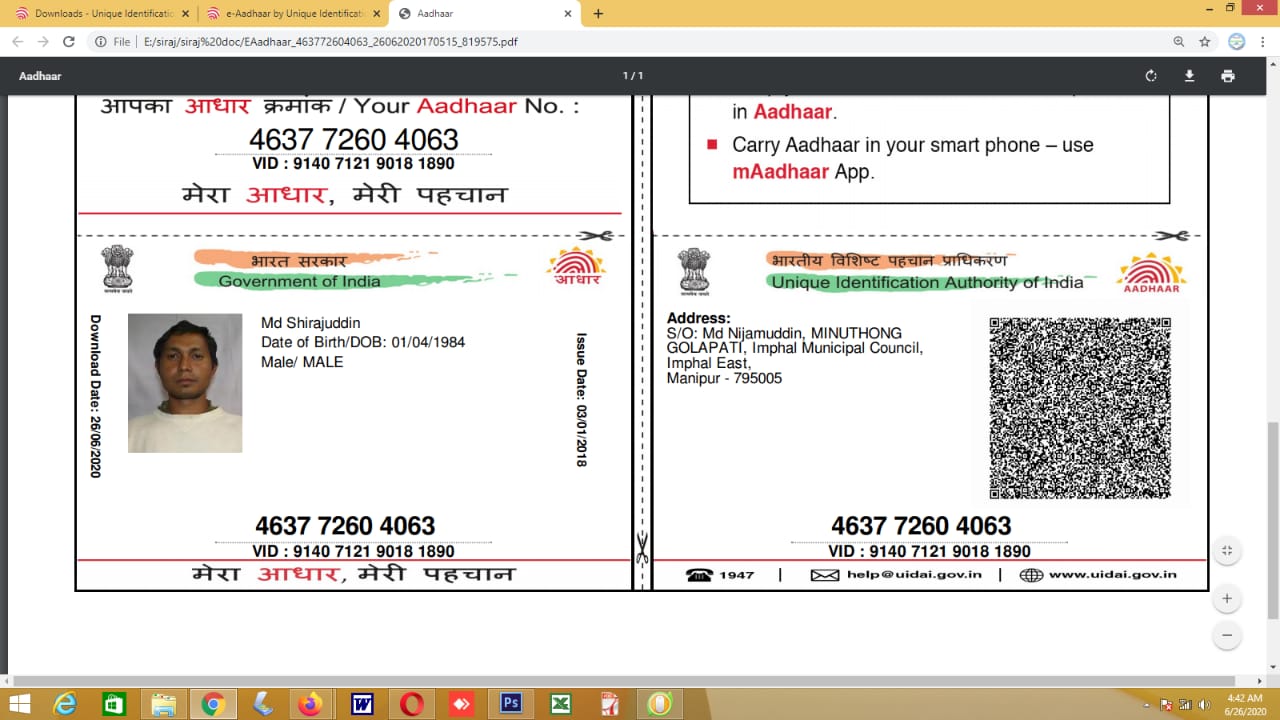Click the 1947 helpline number text
This screenshot has height=720, width=1280.
pos(736,575)
